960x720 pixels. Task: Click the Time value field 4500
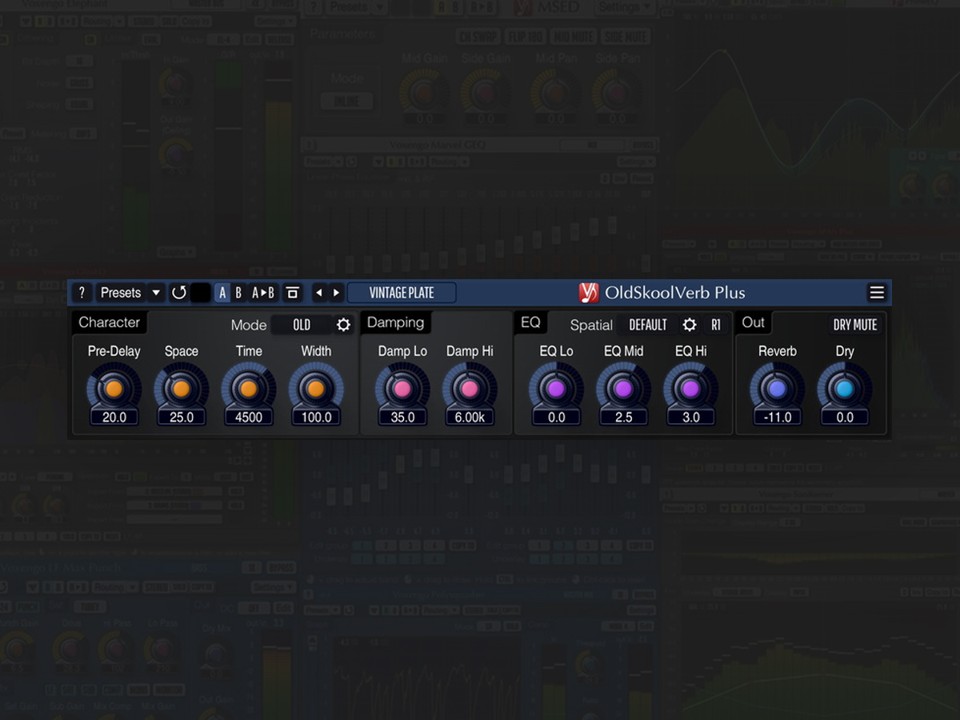coord(249,418)
